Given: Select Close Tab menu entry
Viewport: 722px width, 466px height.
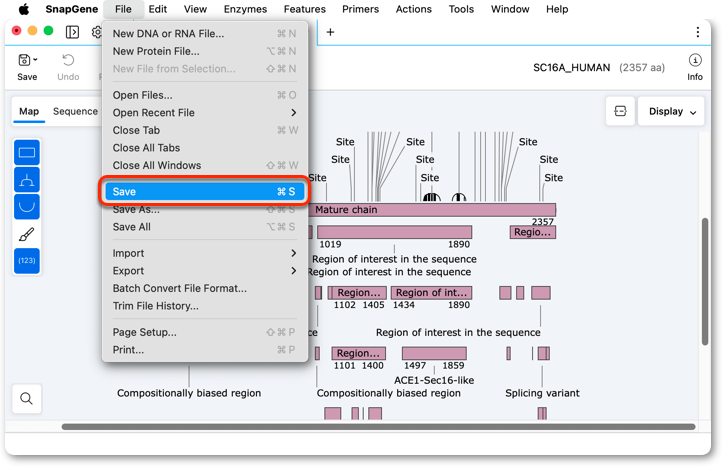Looking at the screenshot, I should click(204, 130).
